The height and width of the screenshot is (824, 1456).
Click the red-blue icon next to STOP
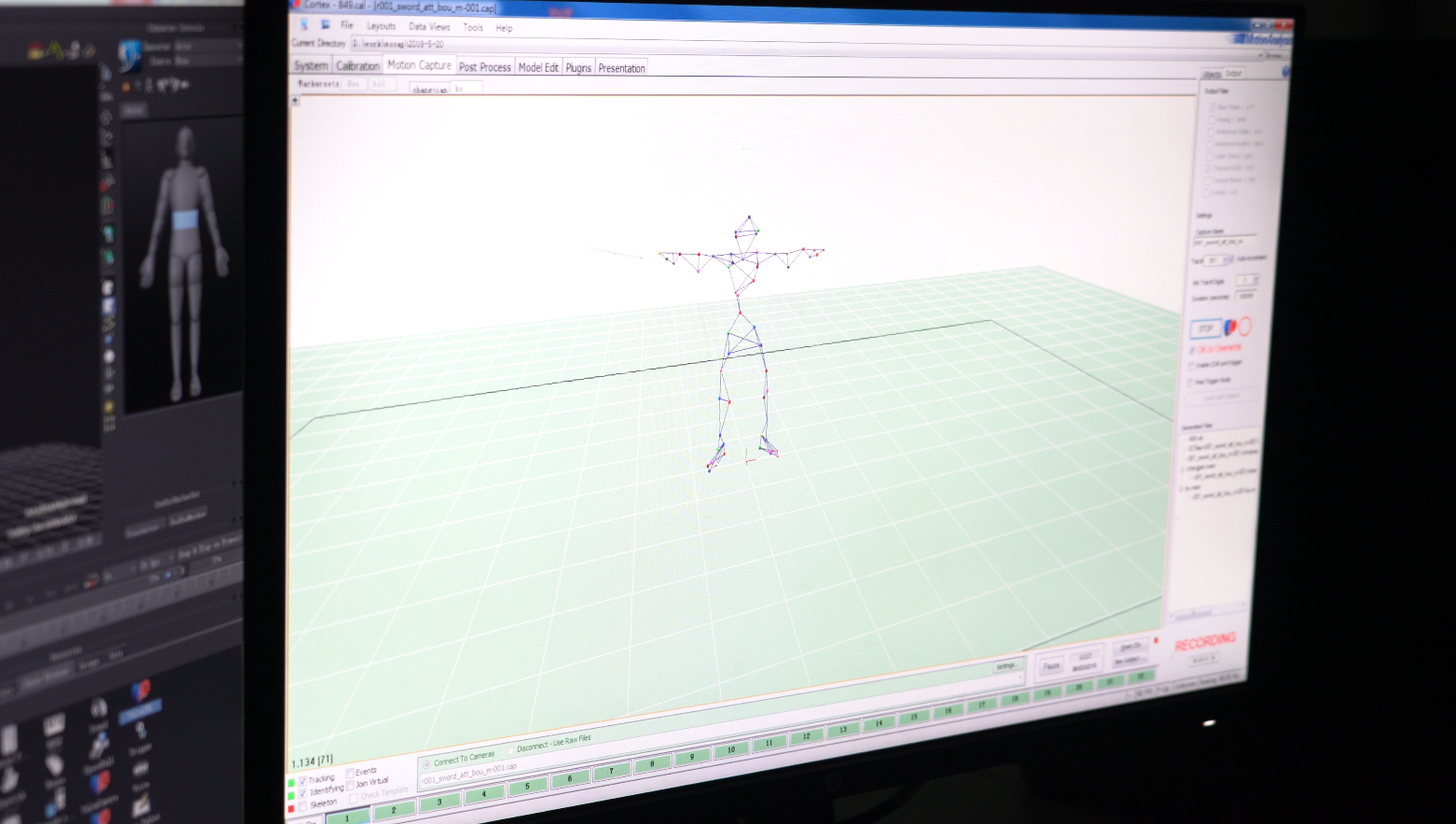pyautogui.click(x=1229, y=328)
